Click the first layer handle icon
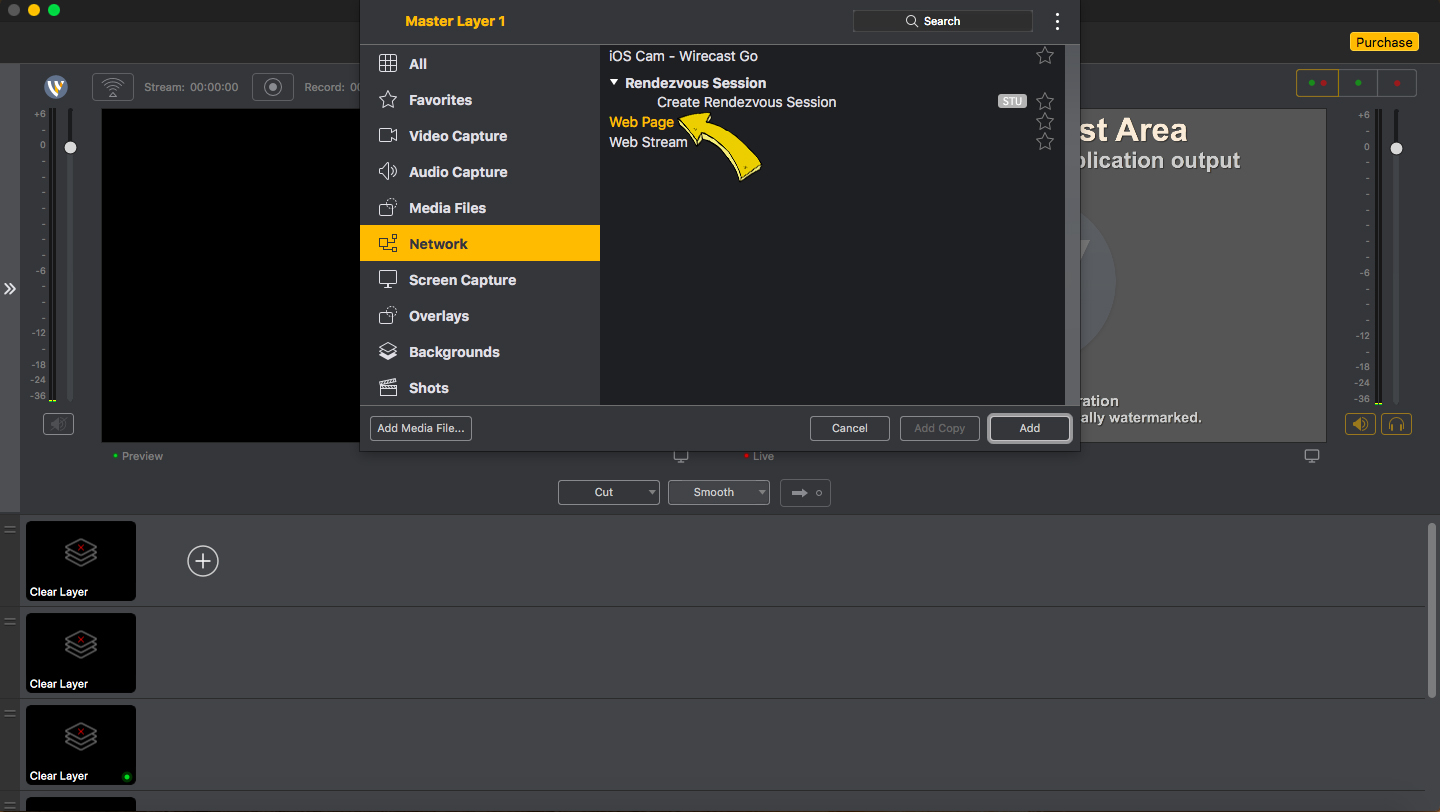Screen dimensions: 1440x812 pos(10,529)
